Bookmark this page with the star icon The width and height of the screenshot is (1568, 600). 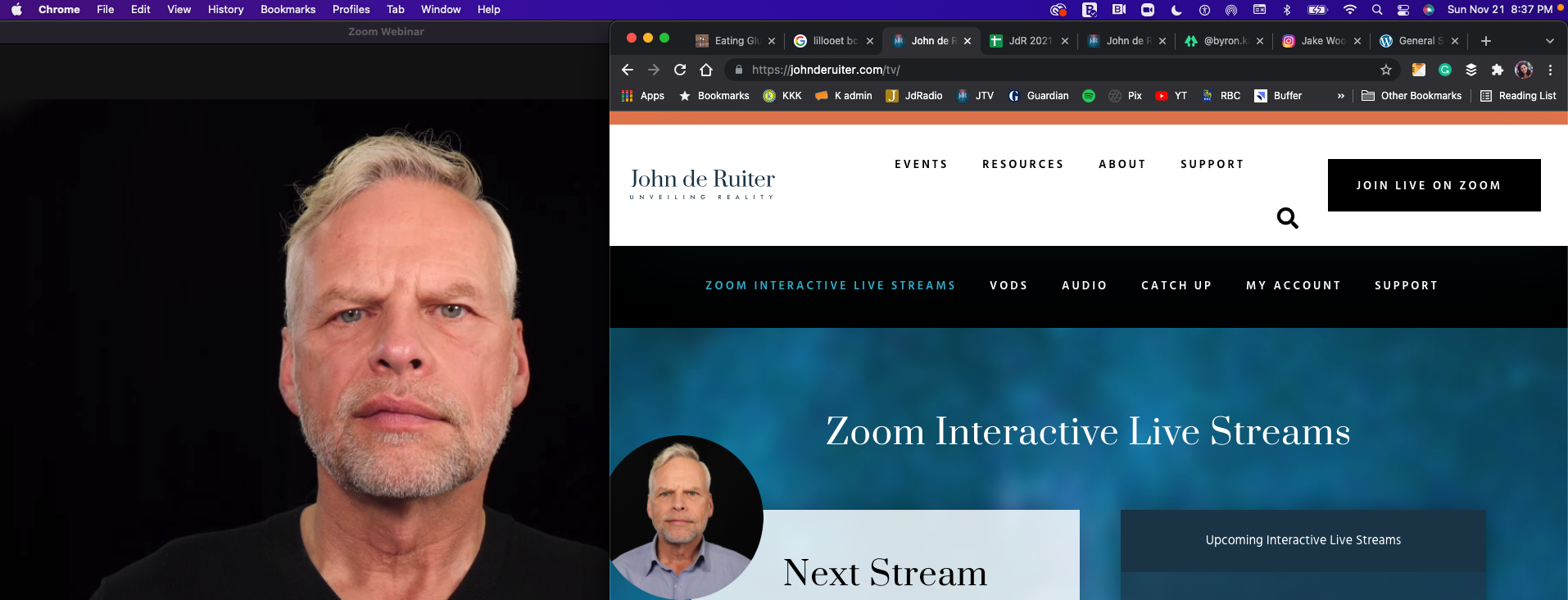[1386, 70]
